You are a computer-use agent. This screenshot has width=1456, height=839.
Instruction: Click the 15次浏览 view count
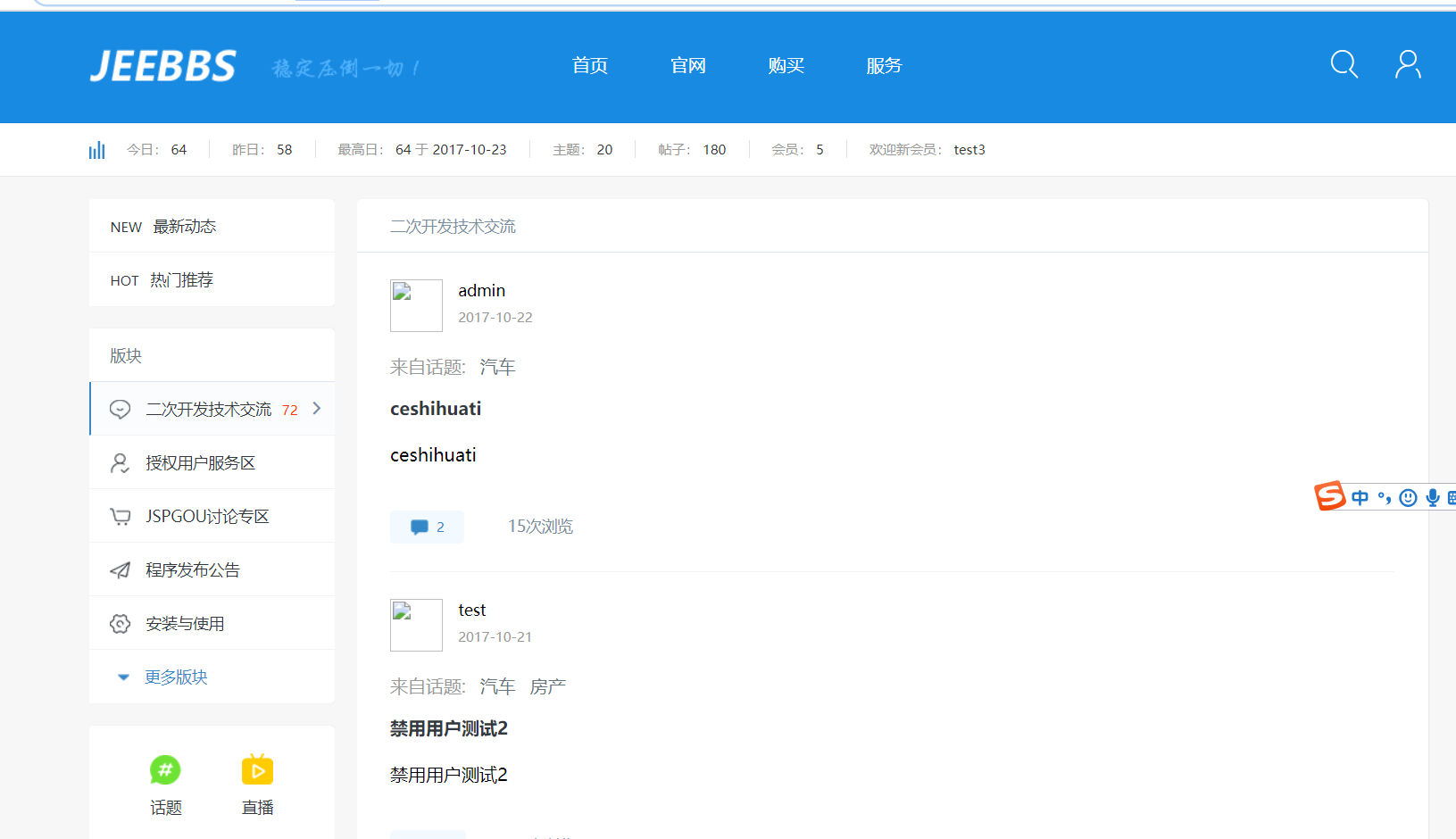[540, 527]
